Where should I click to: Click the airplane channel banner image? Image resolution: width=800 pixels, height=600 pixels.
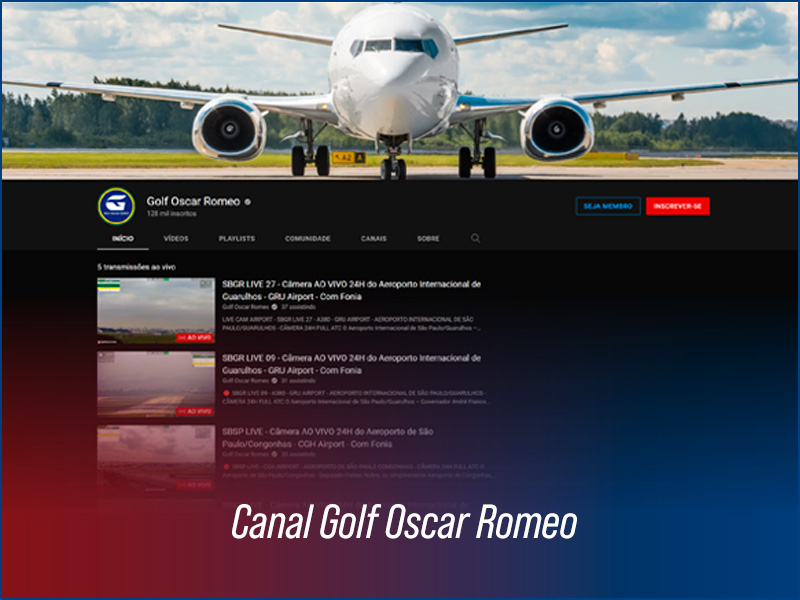click(x=400, y=91)
